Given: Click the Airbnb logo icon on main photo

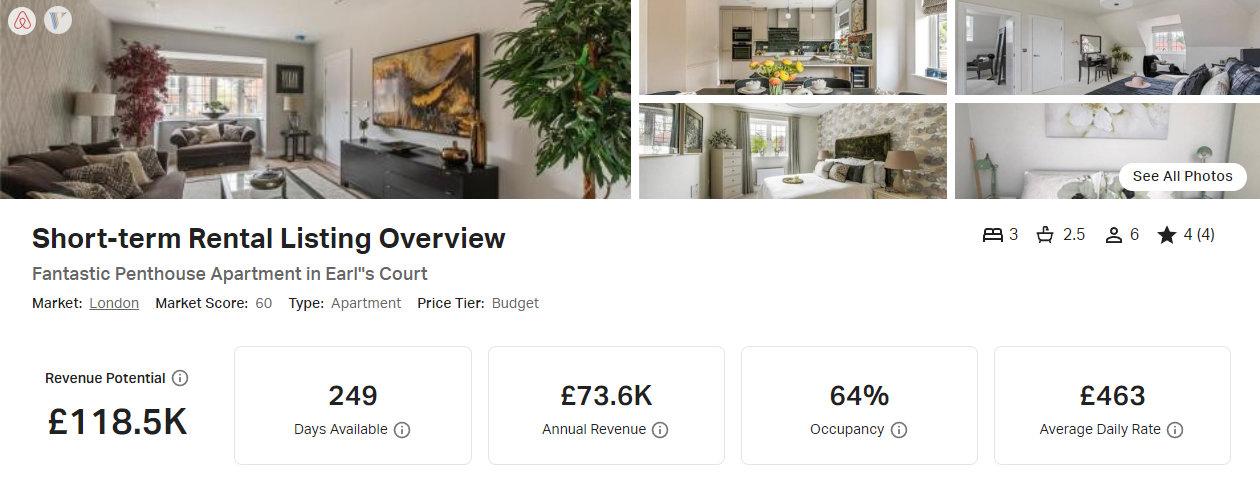Looking at the screenshot, I should (x=22, y=21).
